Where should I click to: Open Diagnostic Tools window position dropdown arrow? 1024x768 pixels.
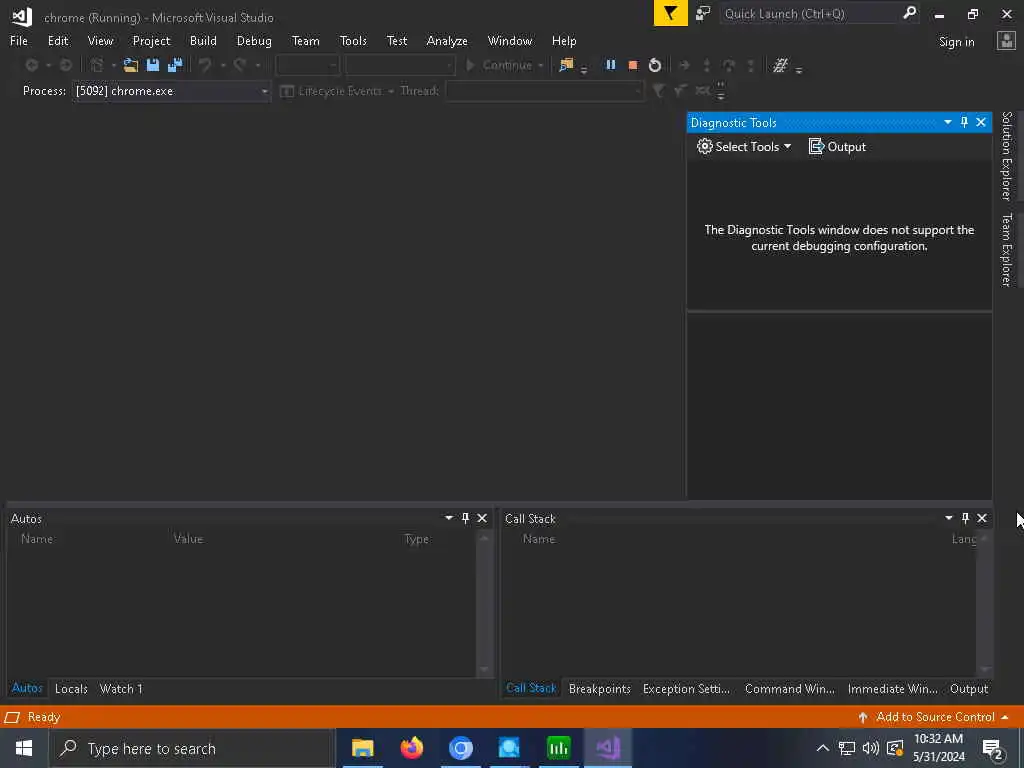pos(948,122)
